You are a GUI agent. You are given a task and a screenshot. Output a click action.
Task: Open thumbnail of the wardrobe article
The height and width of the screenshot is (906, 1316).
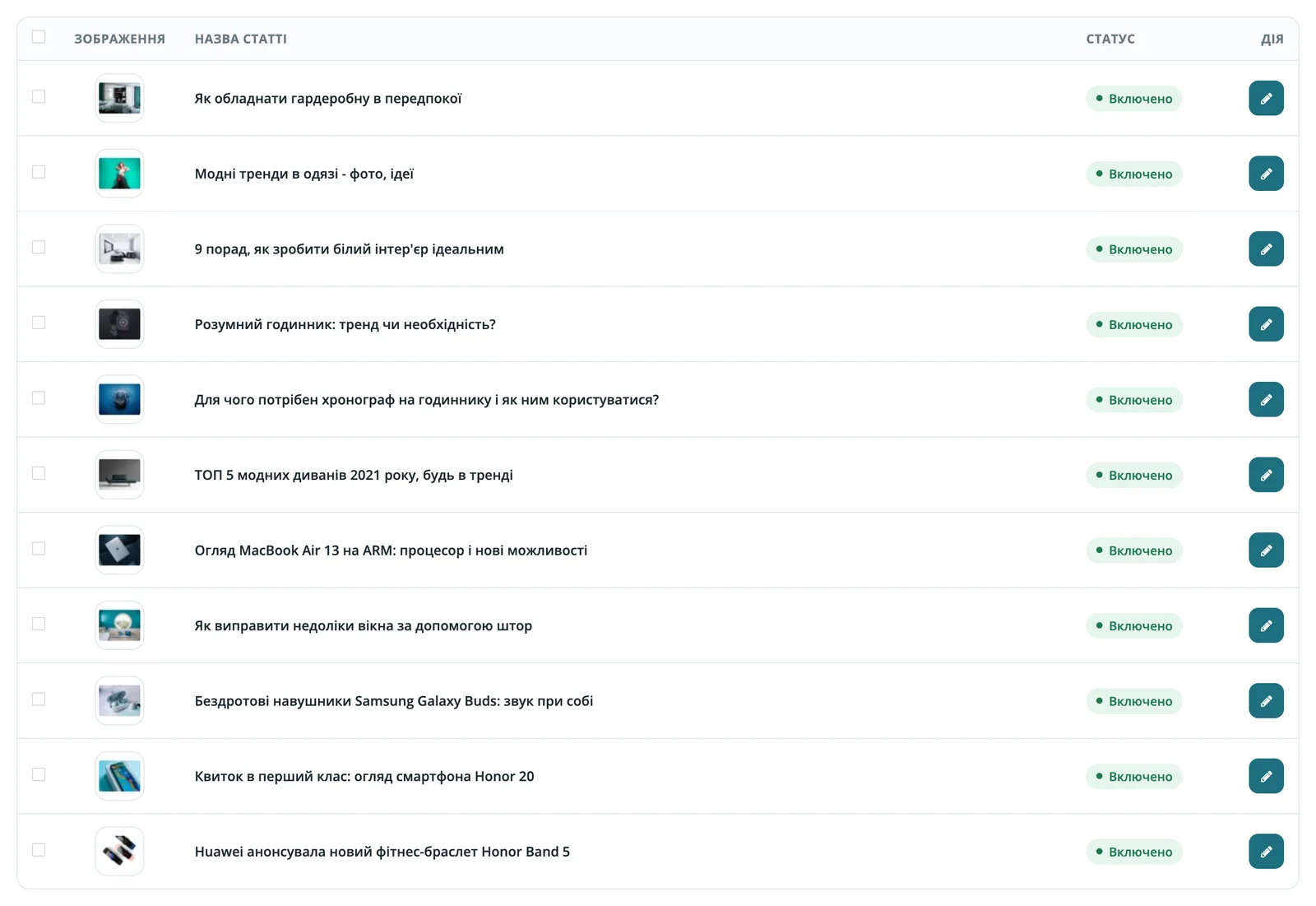[119, 99]
